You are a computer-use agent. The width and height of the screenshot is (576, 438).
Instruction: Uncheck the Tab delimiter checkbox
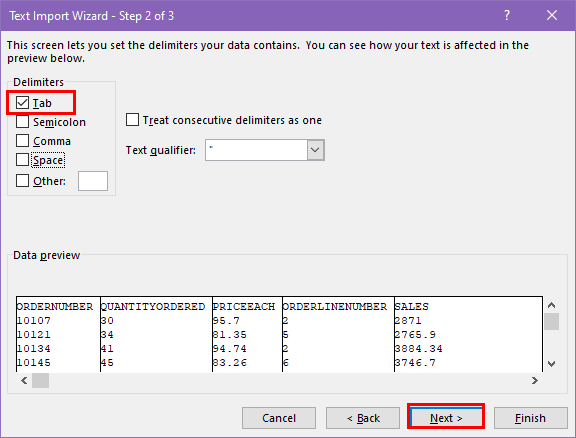(22, 103)
